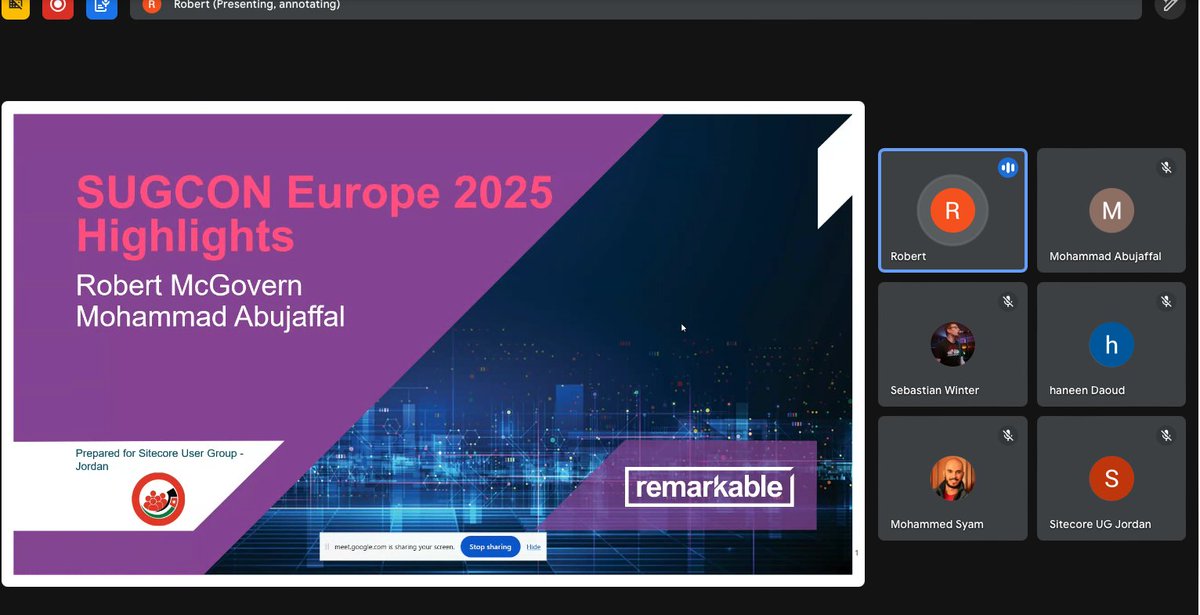
Task: Click the blue h avatar of haneen Daoud
Action: 1111,344
